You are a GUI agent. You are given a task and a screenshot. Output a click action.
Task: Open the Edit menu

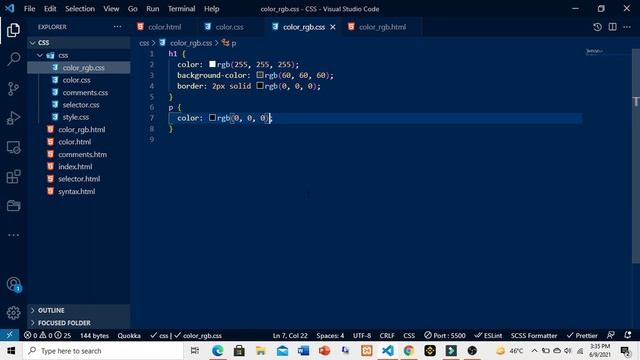pyautogui.click(x=50, y=9)
